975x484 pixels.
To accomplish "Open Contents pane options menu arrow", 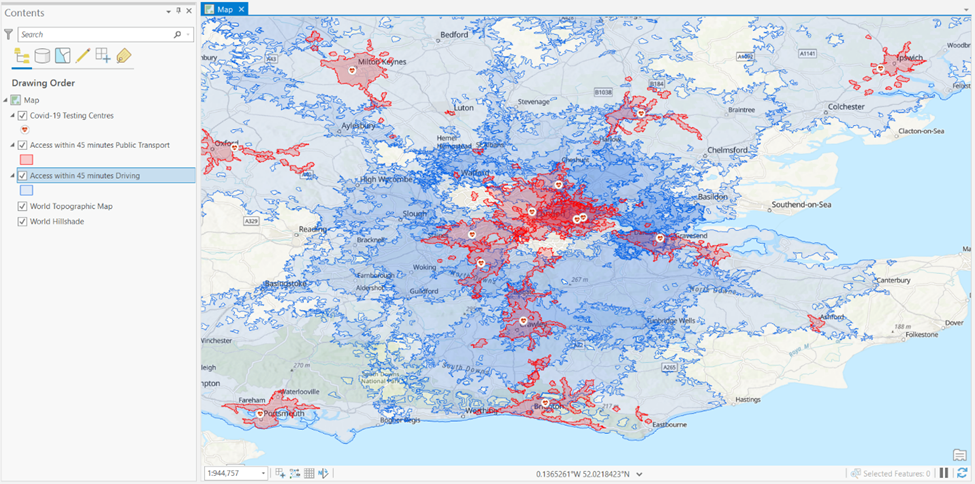I will [169, 11].
